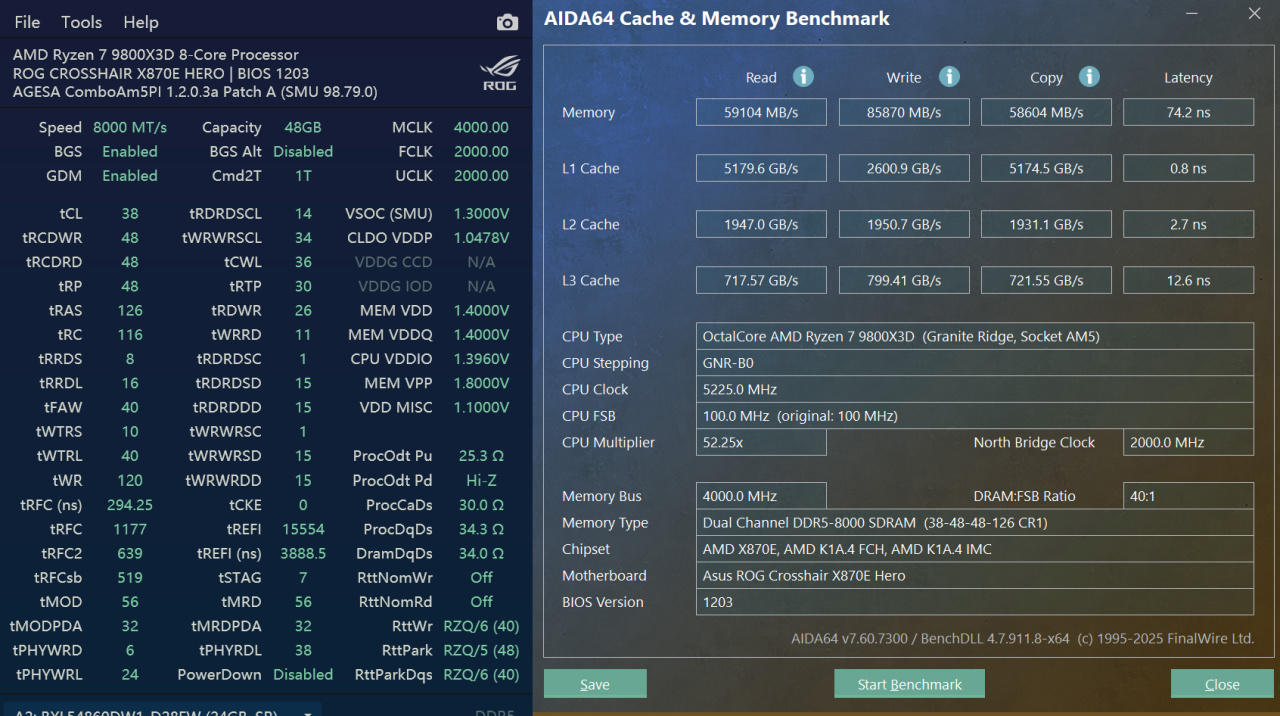The image size is (1280, 716).
Task: Click the BIOS Version 1203 field
Action: pyautogui.click(x=975, y=602)
